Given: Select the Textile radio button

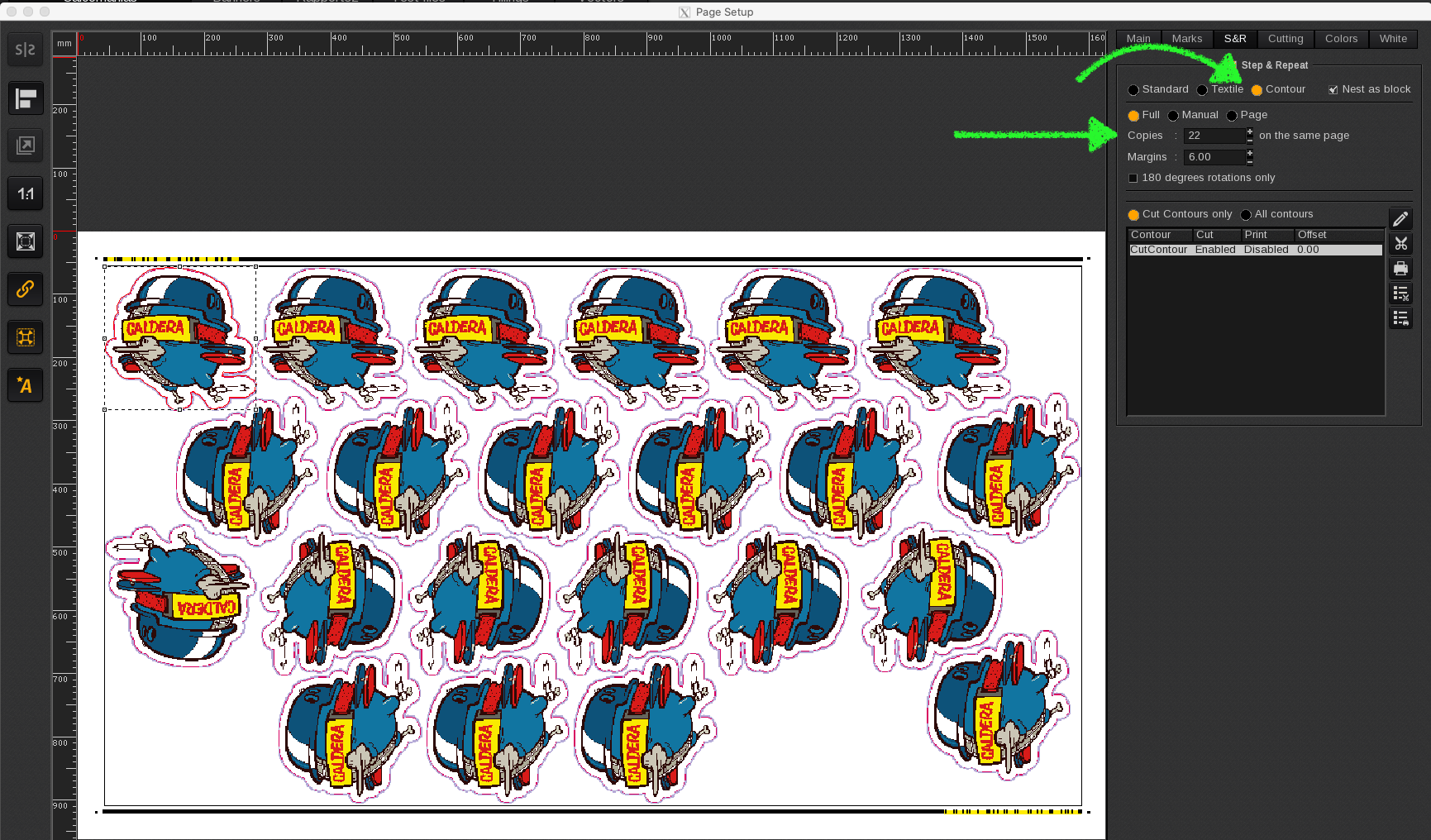Looking at the screenshot, I should coord(1202,89).
